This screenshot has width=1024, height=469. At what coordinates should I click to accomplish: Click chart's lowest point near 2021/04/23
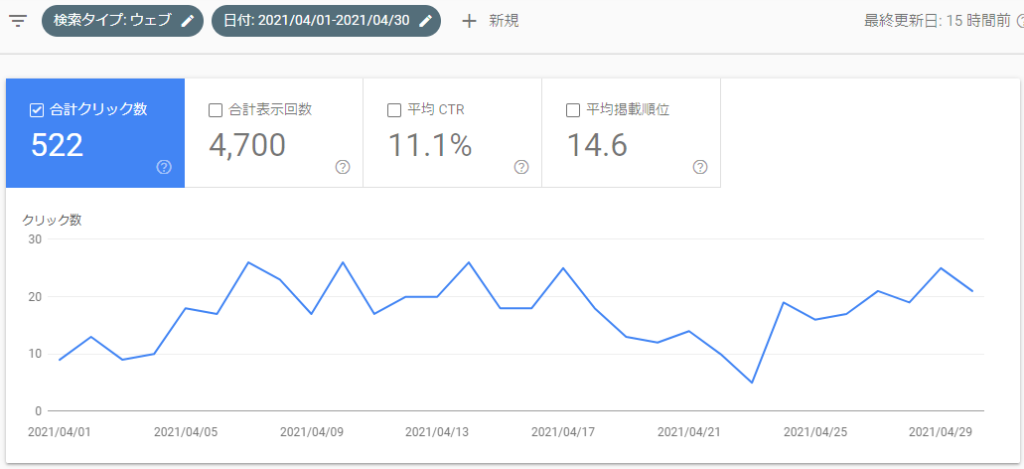[x=751, y=382]
